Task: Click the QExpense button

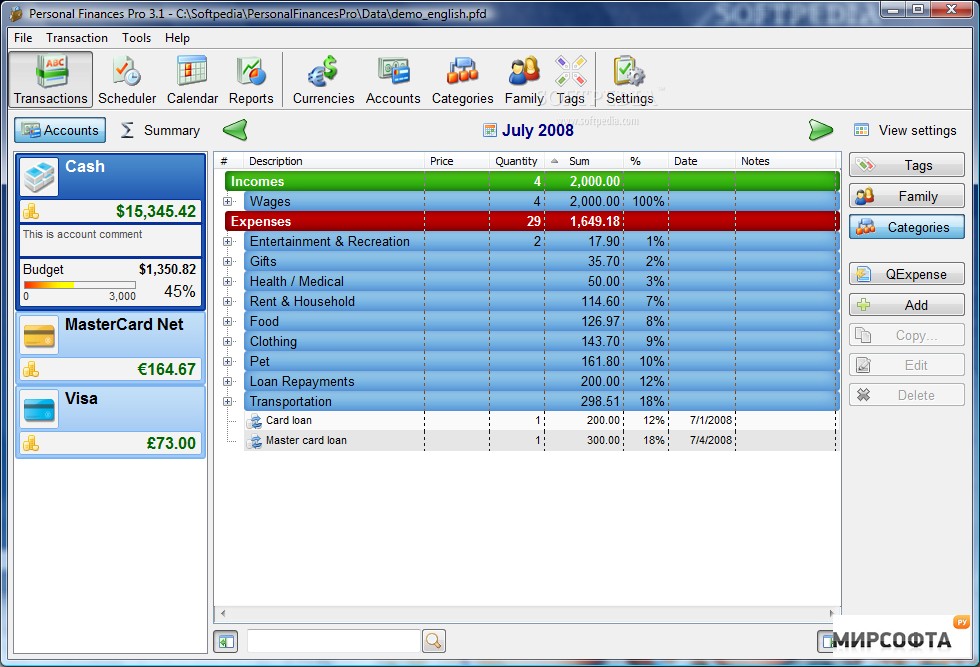Action: [x=906, y=274]
